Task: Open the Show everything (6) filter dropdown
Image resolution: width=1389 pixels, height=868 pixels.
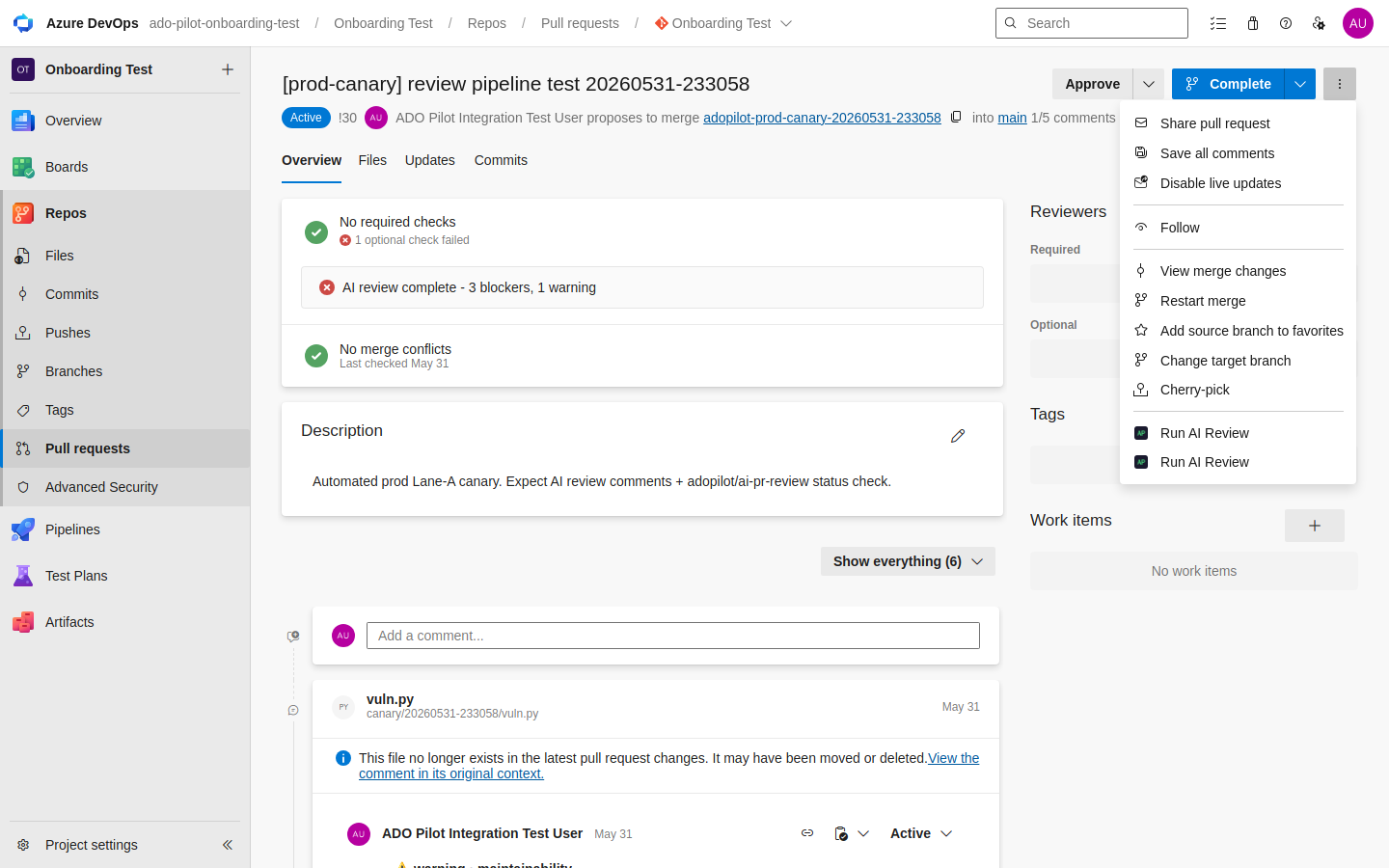Action: 908,561
